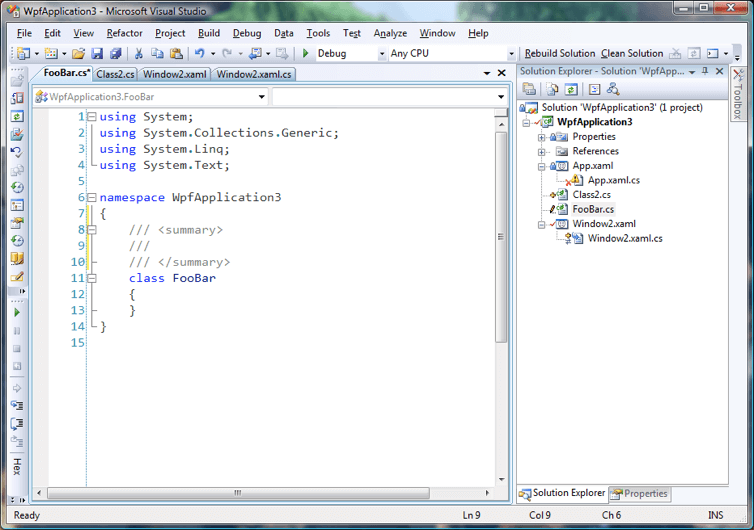Click the Cut scissors icon
Image resolution: width=754 pixels, height=530 pixels.
tap(139, 54)
